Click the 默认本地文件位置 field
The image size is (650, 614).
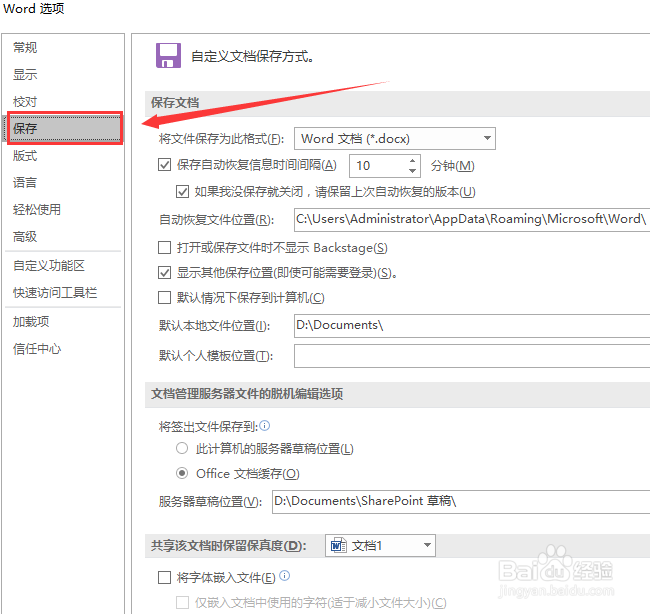(472, 325)
